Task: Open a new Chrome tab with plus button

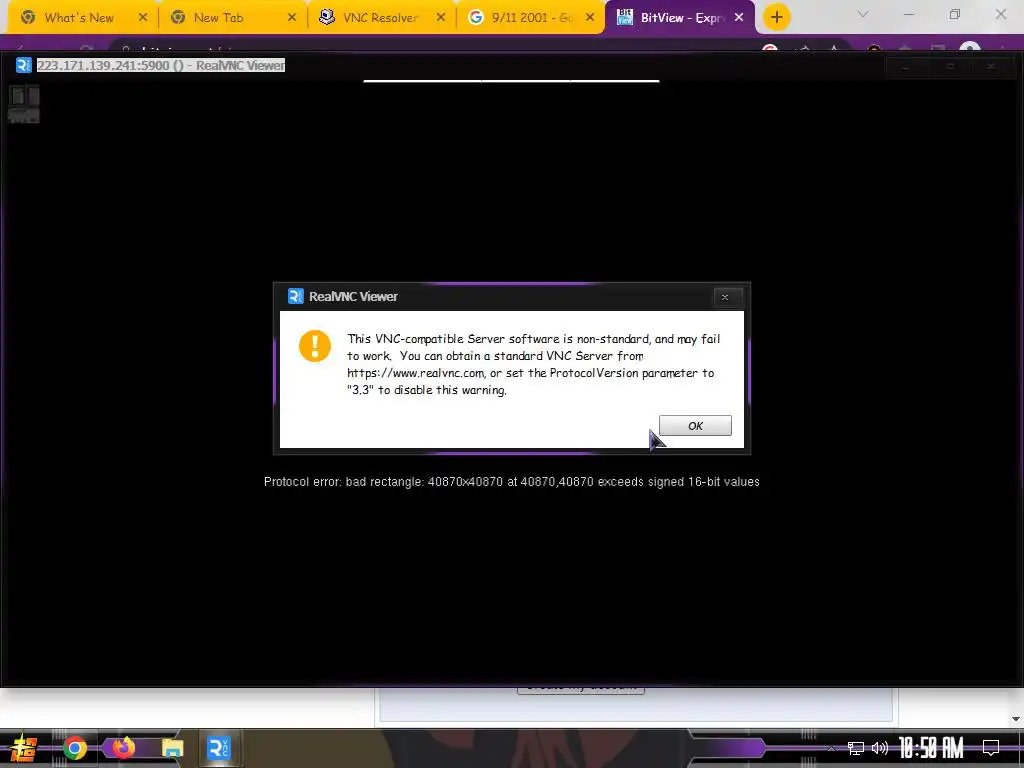Action: click(x=776, y=18)
